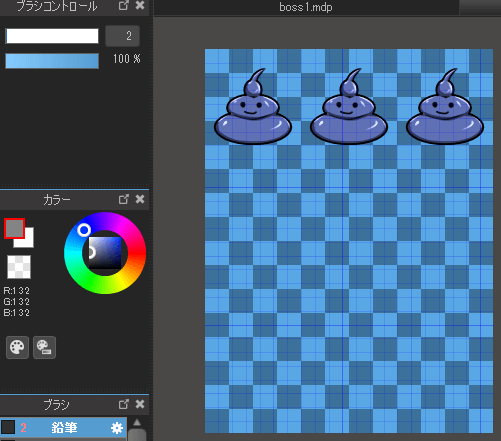Undock the Brush Control panel
The width and height of the screenshot is (501, 441).
click(124, 5)
